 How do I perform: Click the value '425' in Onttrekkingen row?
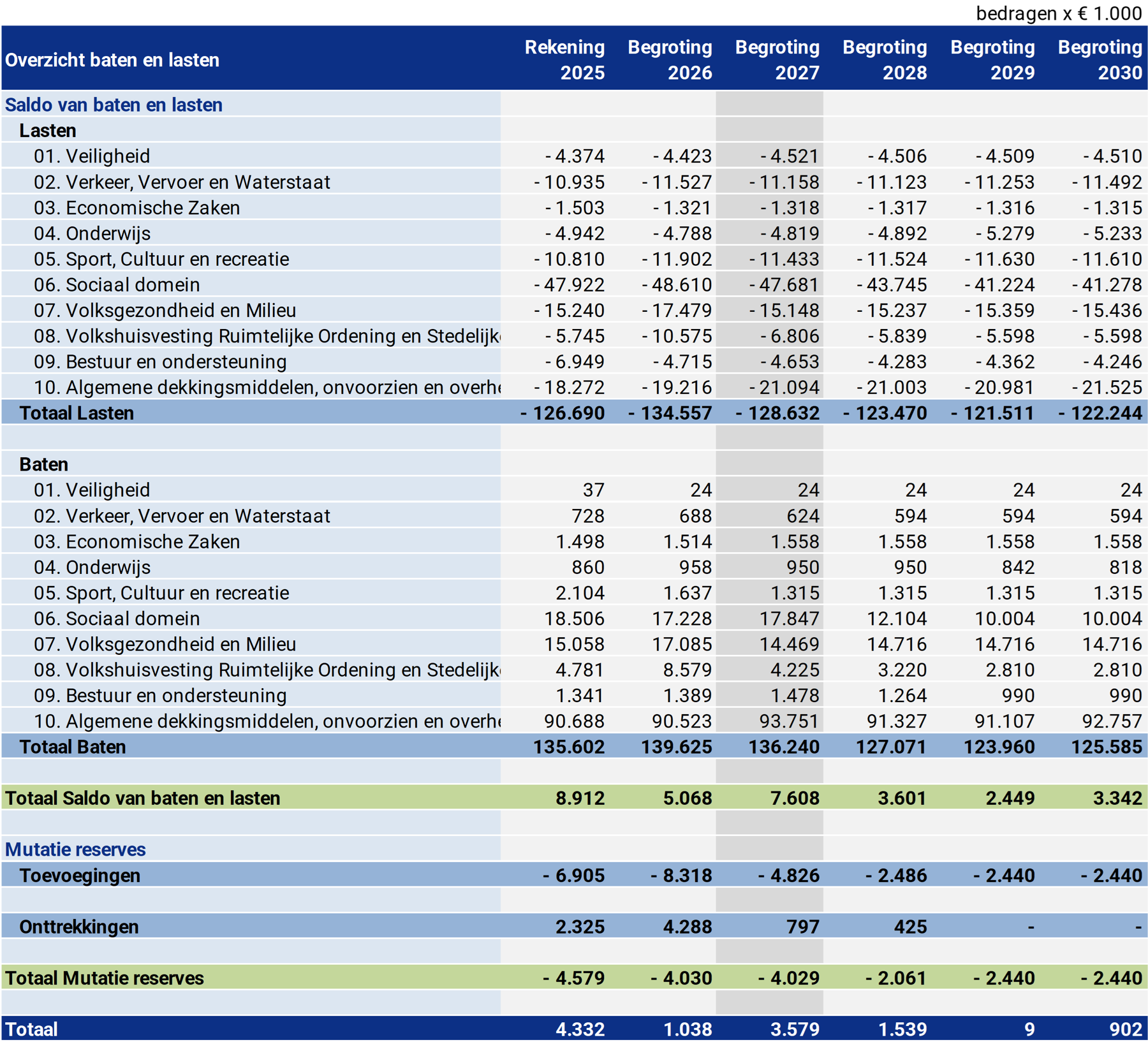click(910, 927)
